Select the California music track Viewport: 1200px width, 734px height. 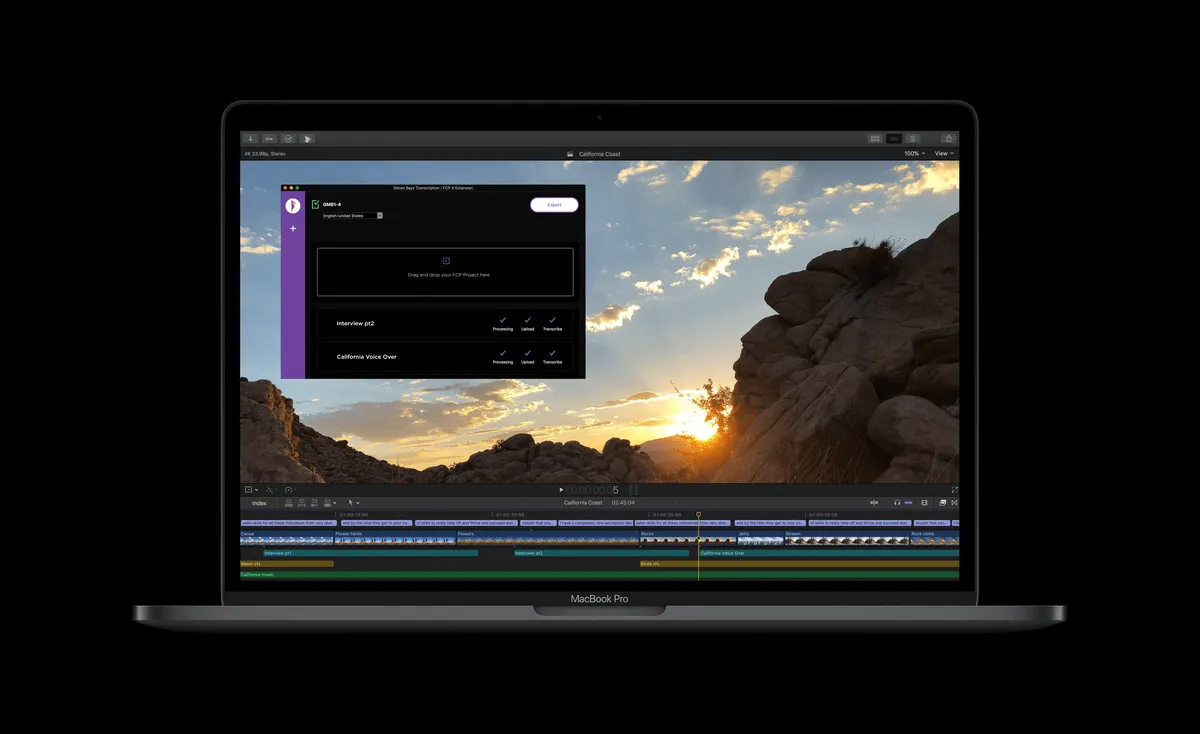tap(599, 575)
